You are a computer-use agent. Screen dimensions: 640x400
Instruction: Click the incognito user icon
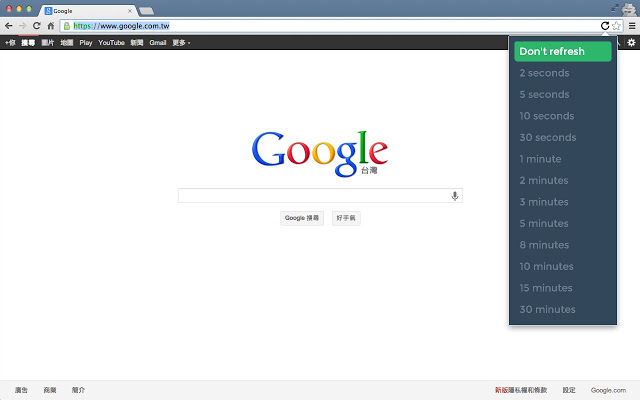point(629,9)
